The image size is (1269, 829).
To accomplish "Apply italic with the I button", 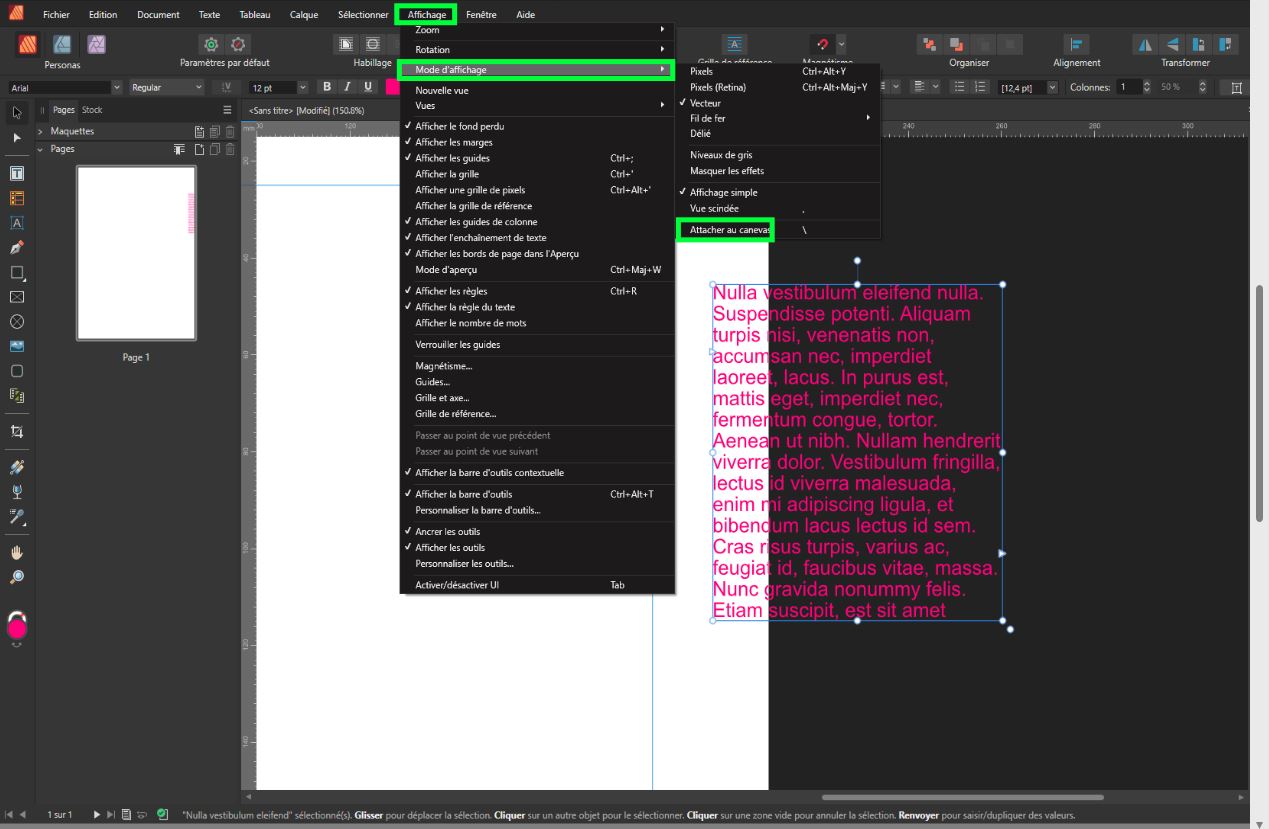I will (x=347, y=87).
